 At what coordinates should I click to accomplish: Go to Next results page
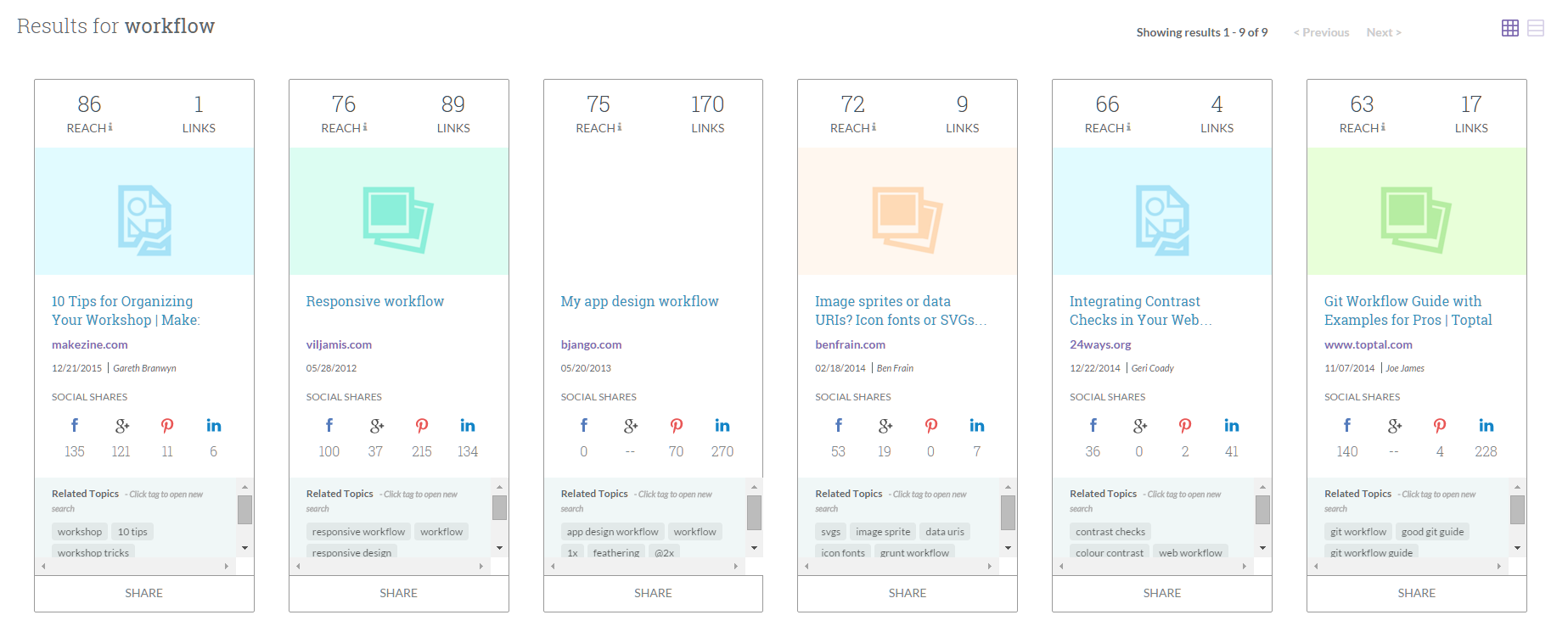click(x=1384, y=32)
